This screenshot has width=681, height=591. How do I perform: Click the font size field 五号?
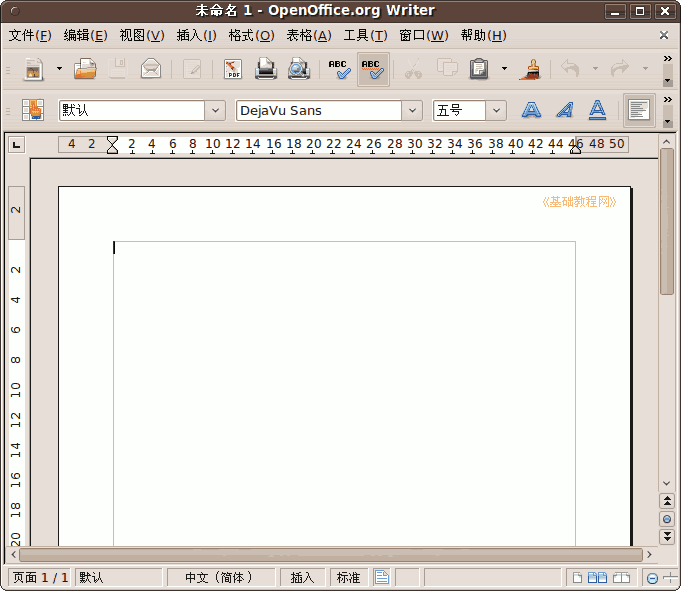[459, 110]
